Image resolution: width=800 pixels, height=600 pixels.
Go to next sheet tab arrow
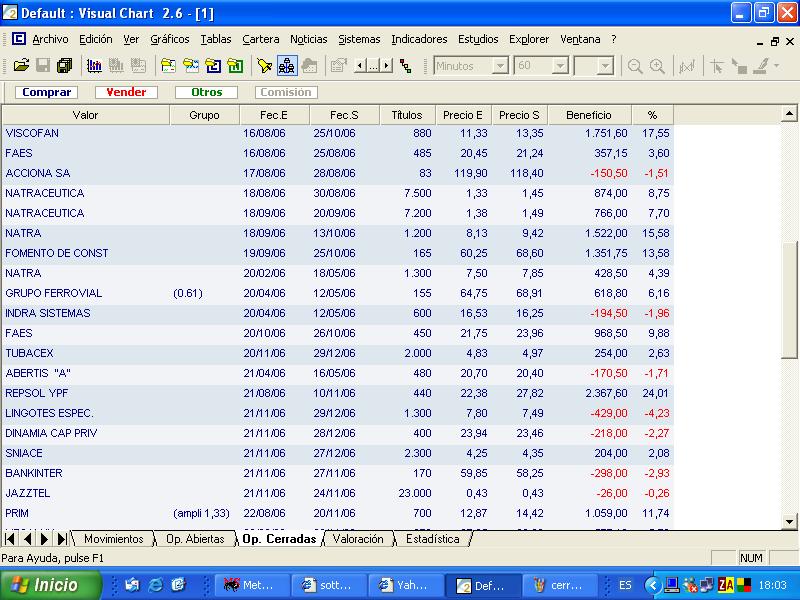[x=44, y=539]
